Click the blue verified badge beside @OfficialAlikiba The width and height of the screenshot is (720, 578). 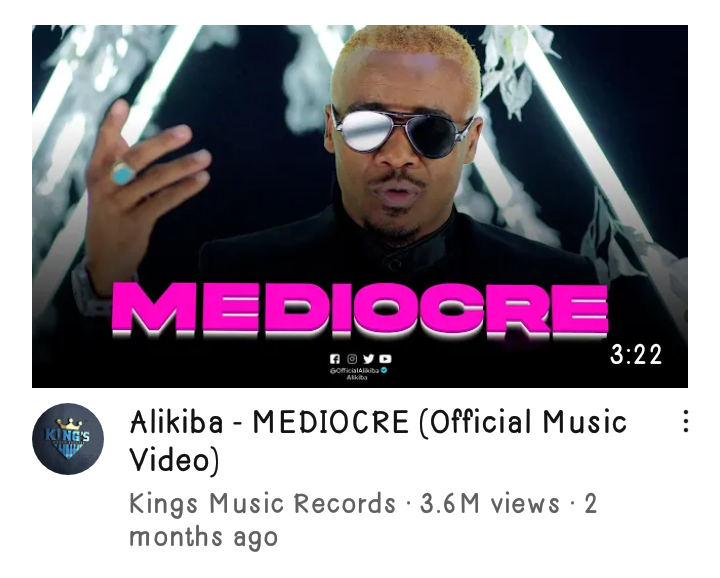384,370
